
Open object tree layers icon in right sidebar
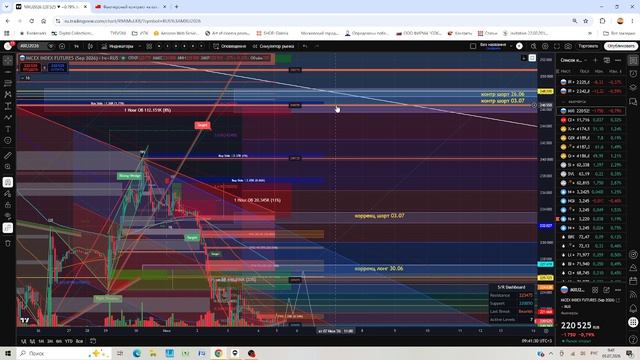pyautogui.click(x=633, y=87)
